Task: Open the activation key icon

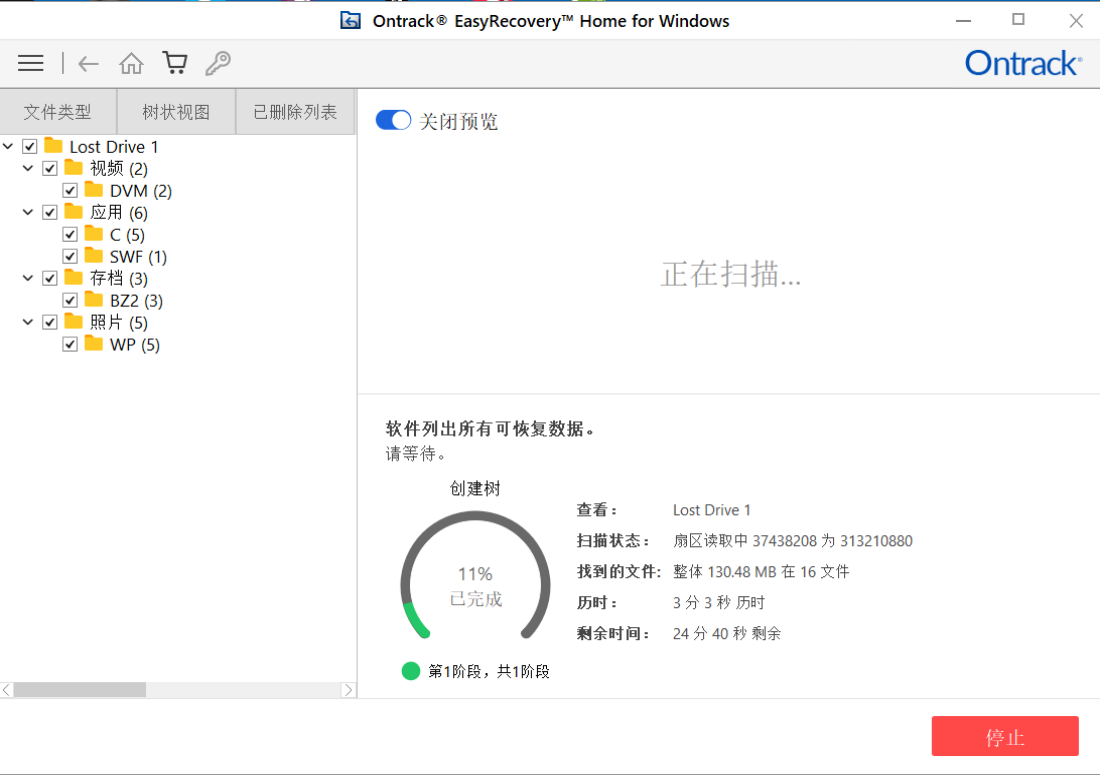Action: [x=218, y=63]
